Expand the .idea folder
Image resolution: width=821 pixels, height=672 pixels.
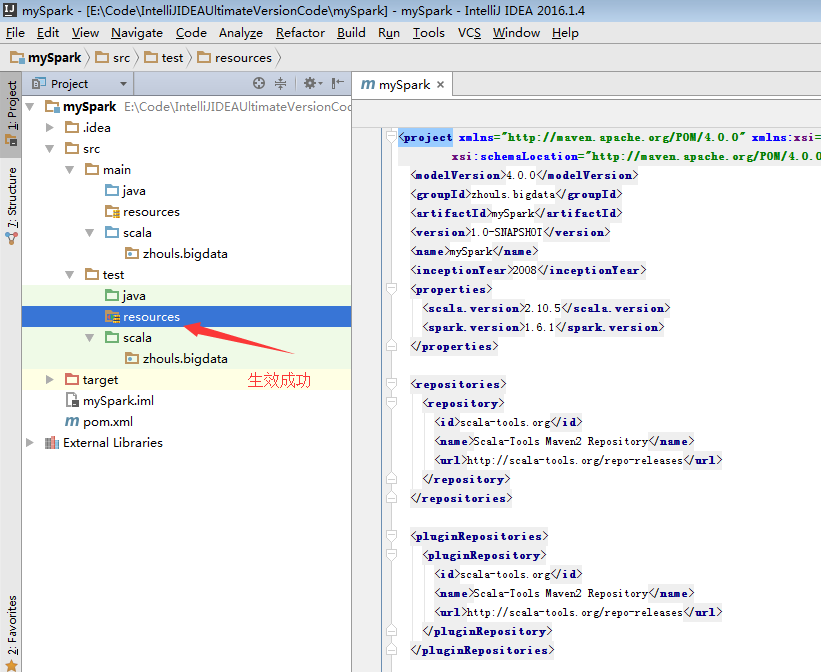point(50,128)
